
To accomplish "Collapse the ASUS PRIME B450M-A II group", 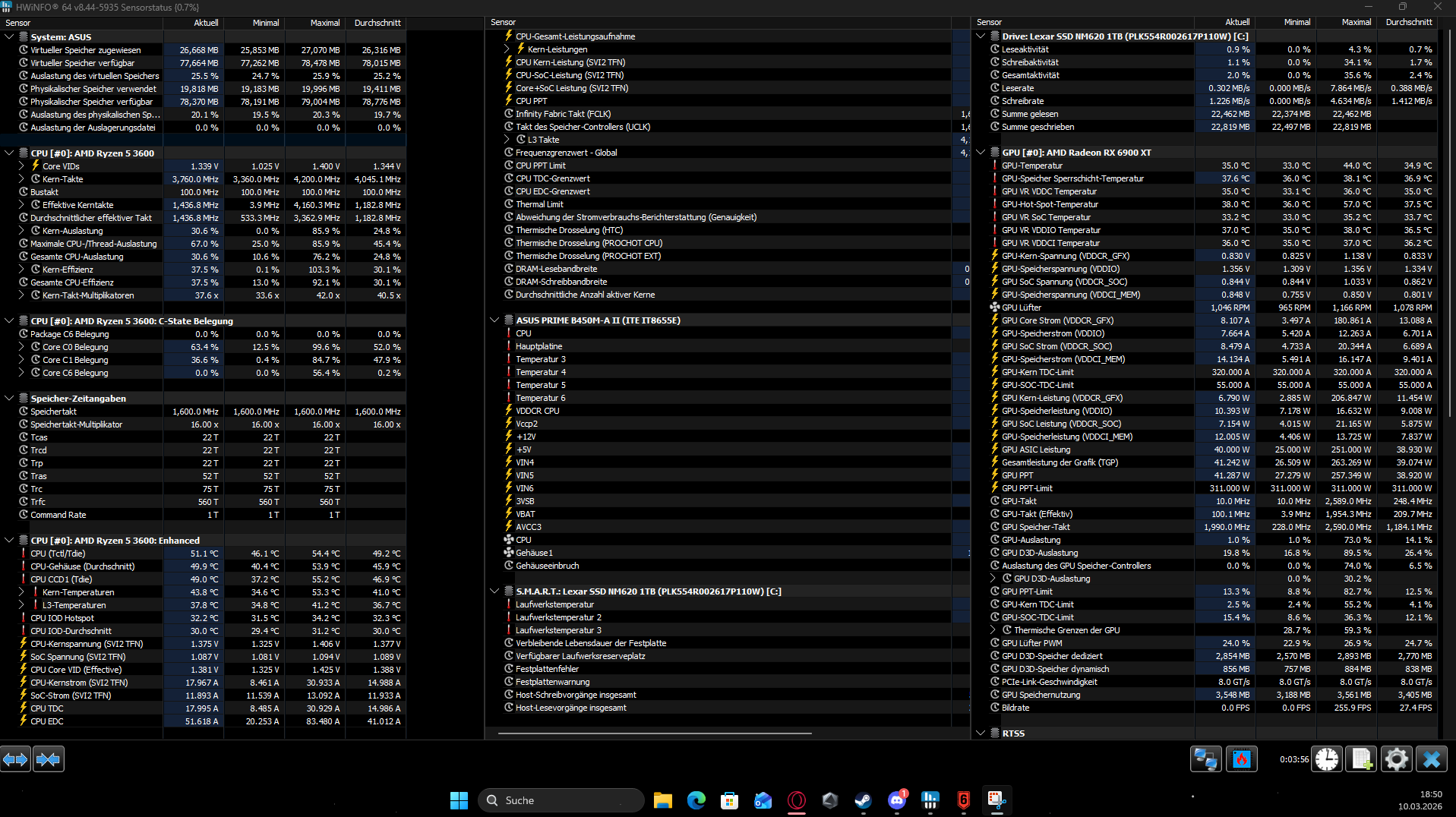I will click(494, 320).
